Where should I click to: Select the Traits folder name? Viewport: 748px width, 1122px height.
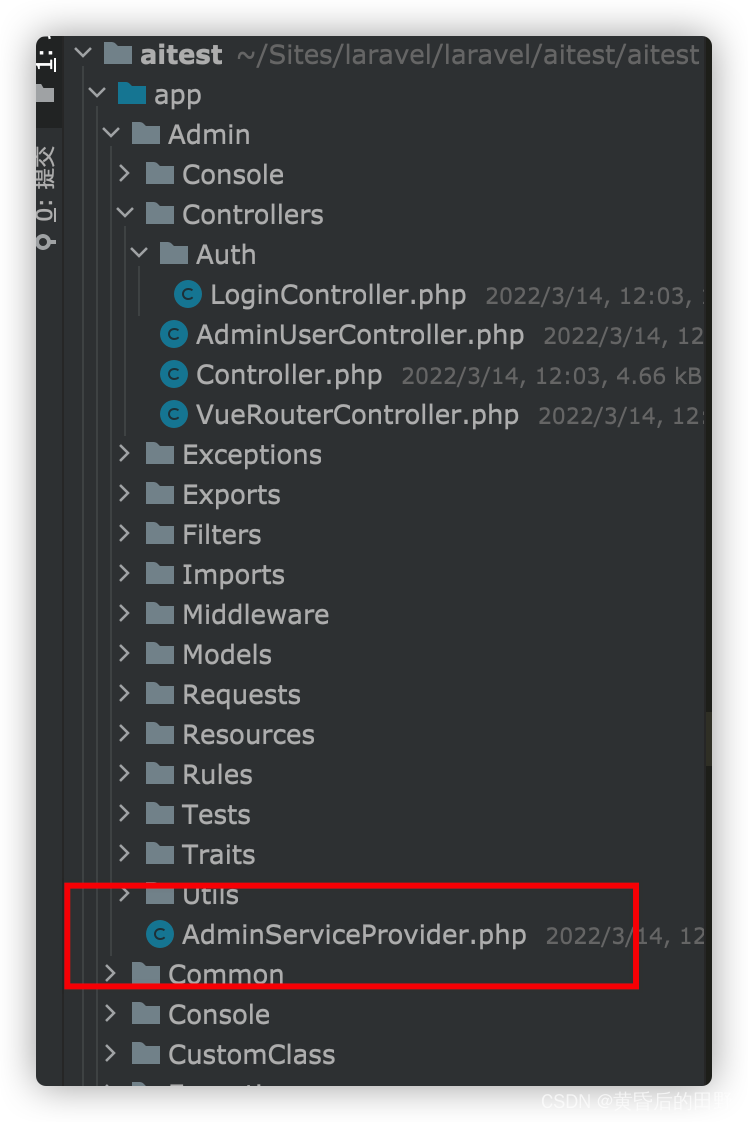pyautogui.click(x=218, y=854)
